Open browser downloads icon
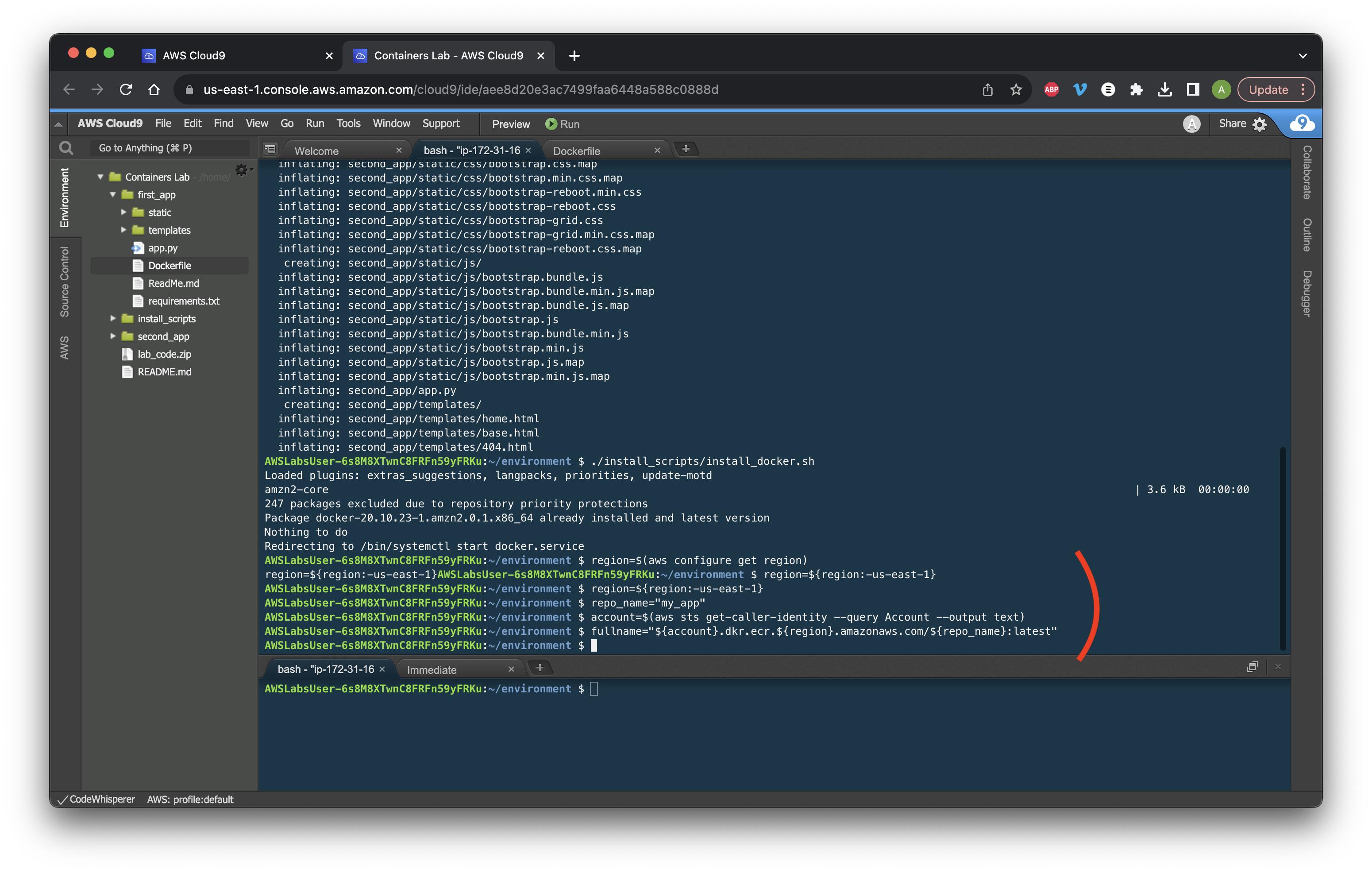This screenshot has width=1372, height=873. click(1164, 89)
